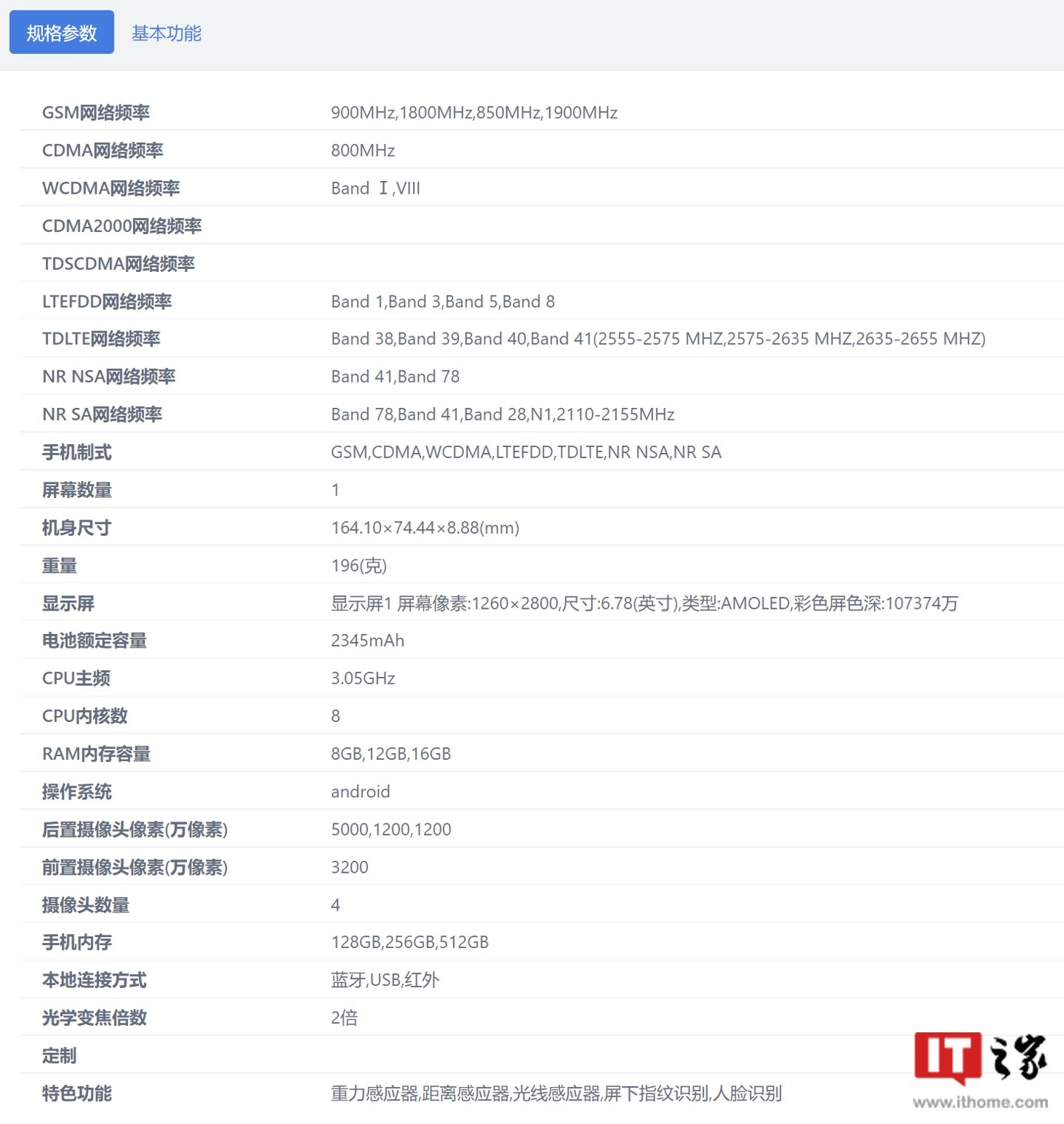Click the 196(克) value

point(358,565)
